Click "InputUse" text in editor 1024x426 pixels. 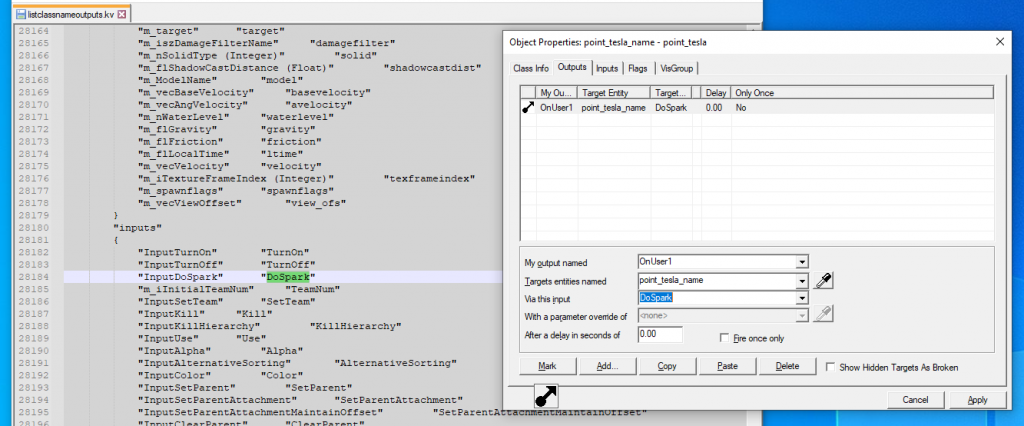[168, 338]
